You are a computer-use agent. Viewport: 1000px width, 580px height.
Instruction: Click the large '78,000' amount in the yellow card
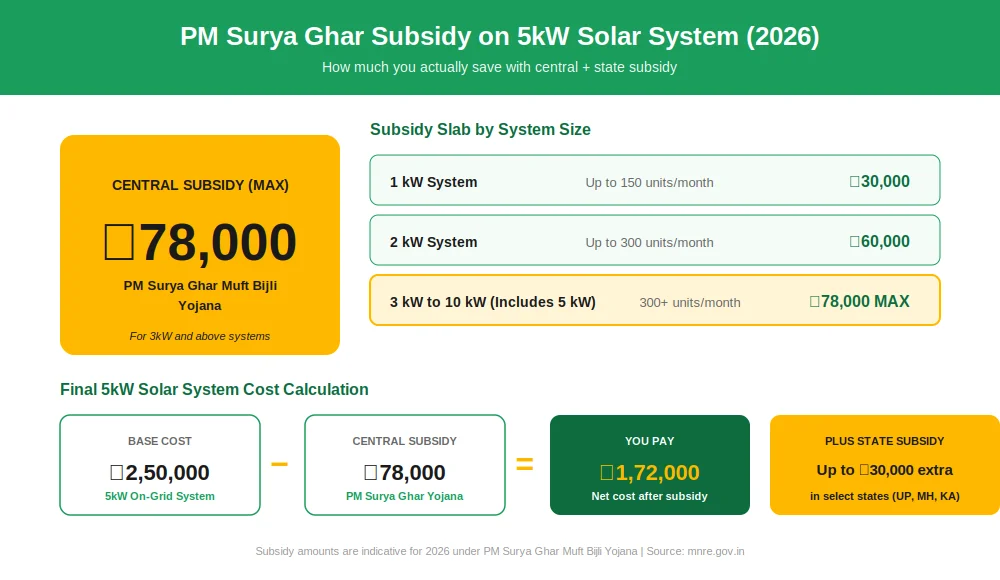click(200, 242)
